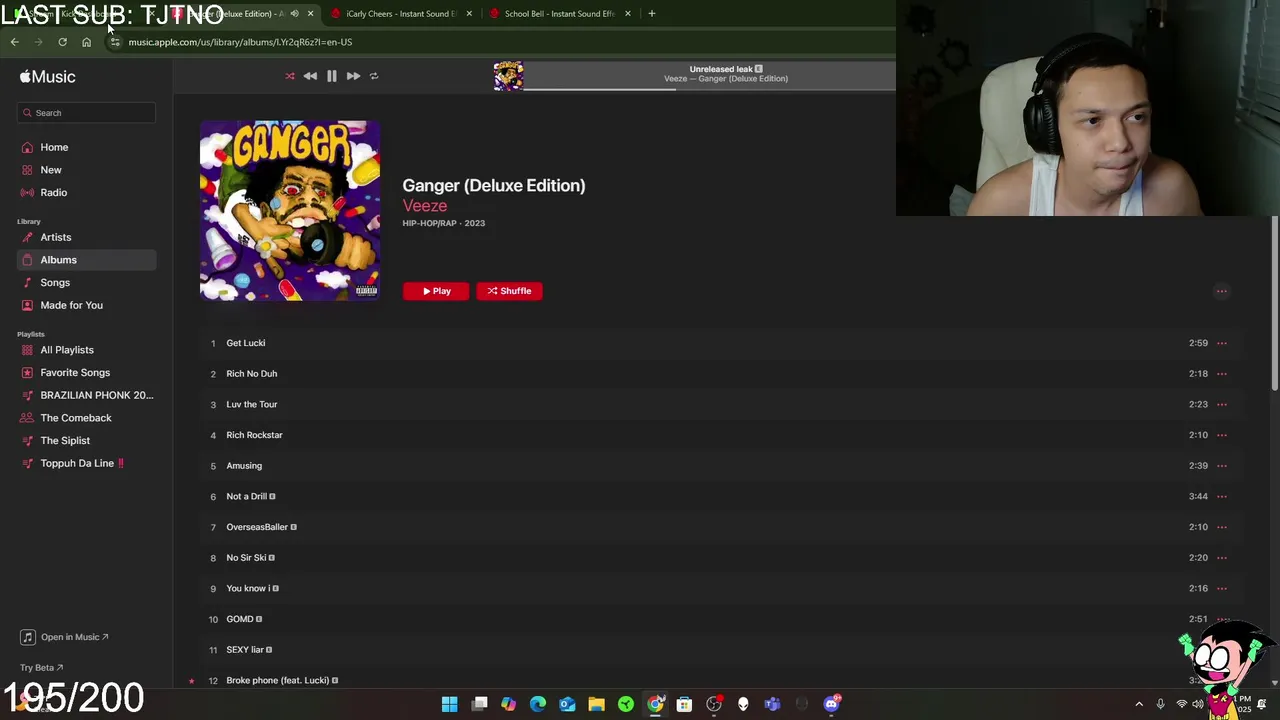
Task: Open All Playlists
Action: coord(67,350)
